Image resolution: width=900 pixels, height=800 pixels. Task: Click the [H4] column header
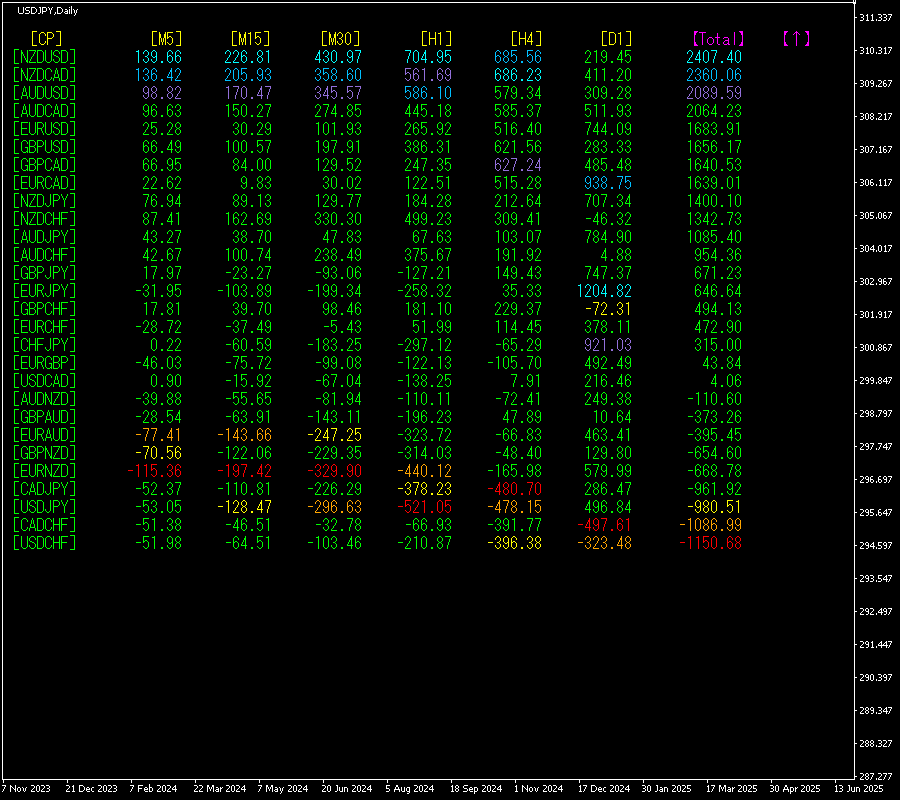(526, 39)
